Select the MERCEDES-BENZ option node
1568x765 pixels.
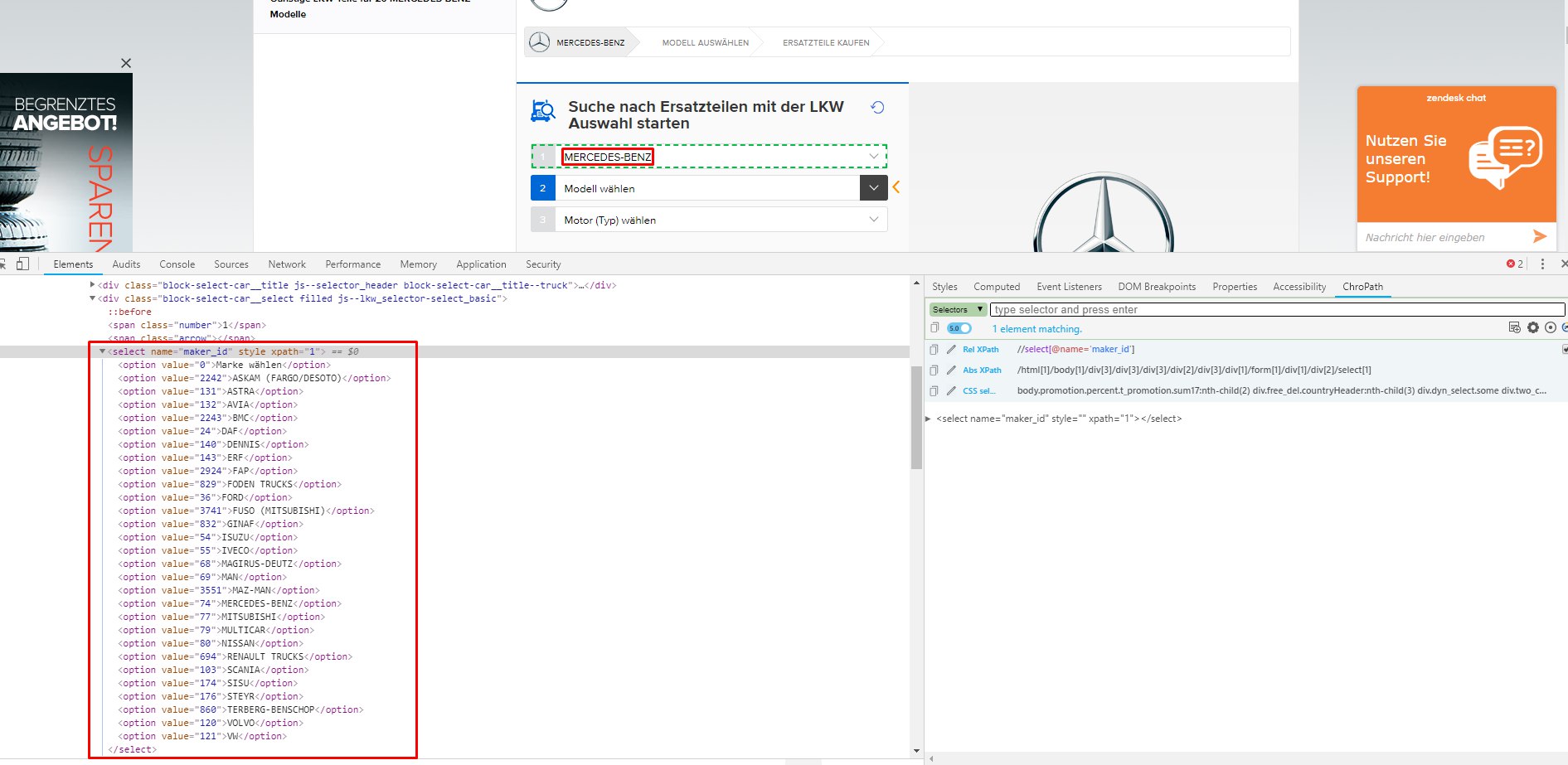coord(230,603)
